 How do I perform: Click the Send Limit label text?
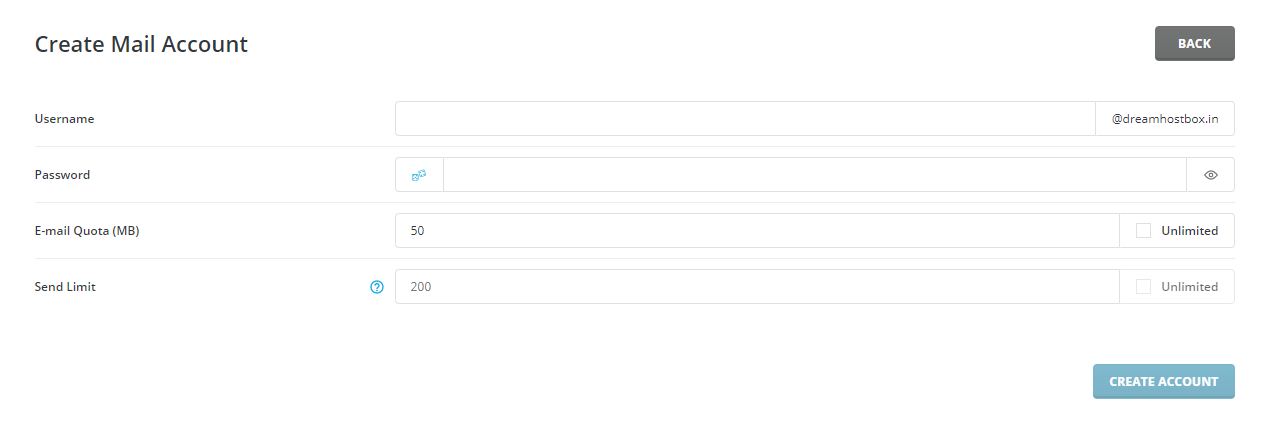[65, 286]
